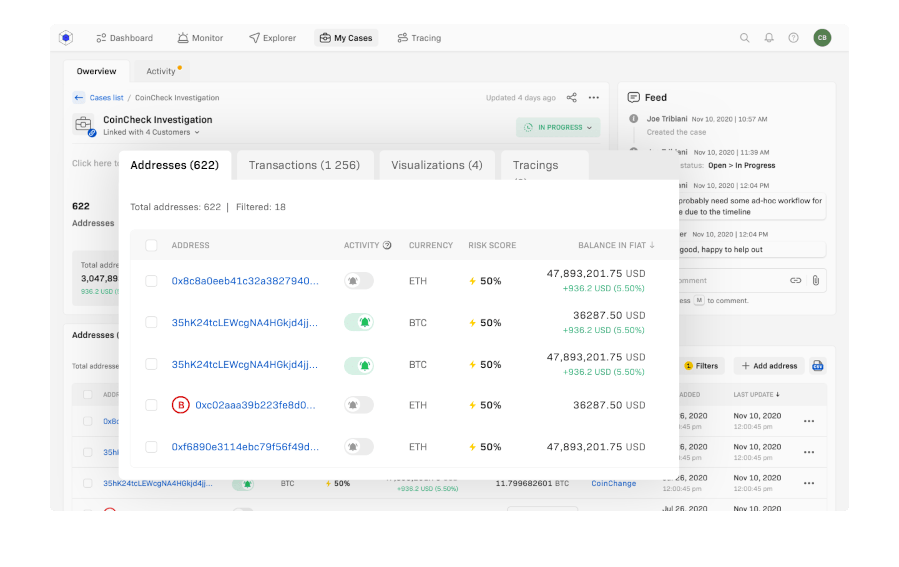Click the Add address button
Image resolution: width=899 pixels, height=567 pixels.
(x=769, y=366)
